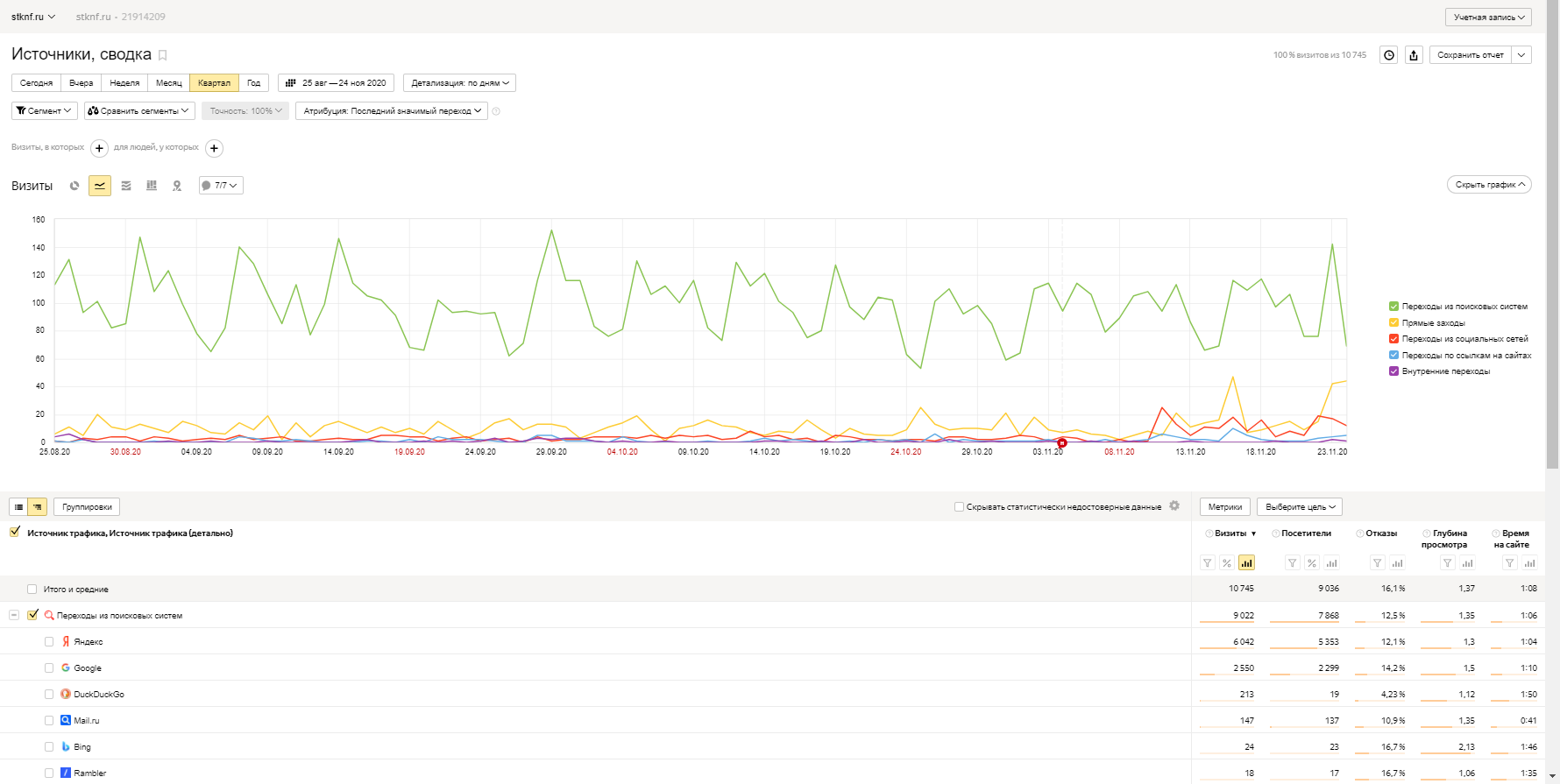
Task: Switch period to Неделя
Action: 124,83
